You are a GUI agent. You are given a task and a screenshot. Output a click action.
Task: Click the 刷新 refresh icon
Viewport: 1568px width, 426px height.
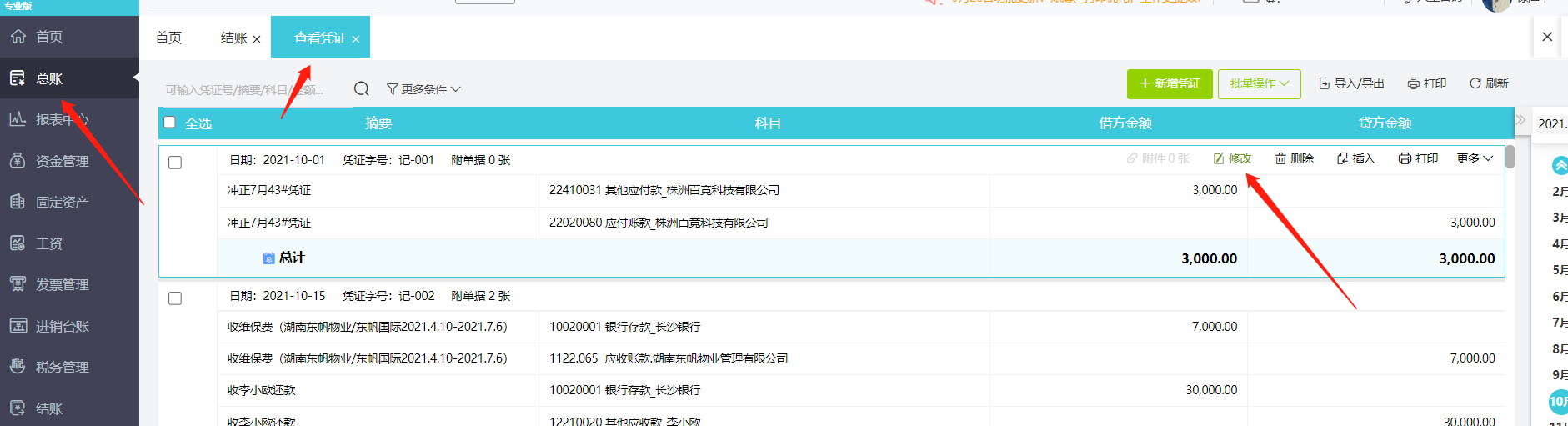pyautogui.click(x=1475, y=83)
